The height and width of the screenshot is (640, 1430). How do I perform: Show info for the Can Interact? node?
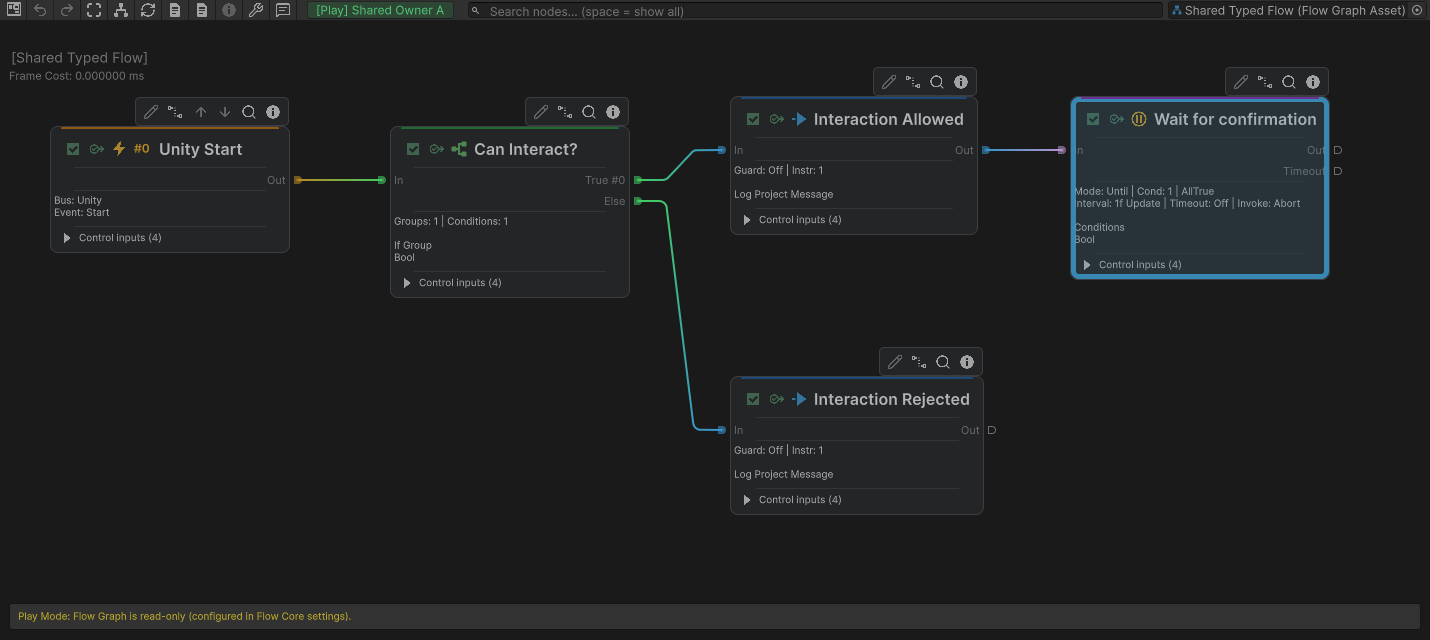tap(613, 112)
